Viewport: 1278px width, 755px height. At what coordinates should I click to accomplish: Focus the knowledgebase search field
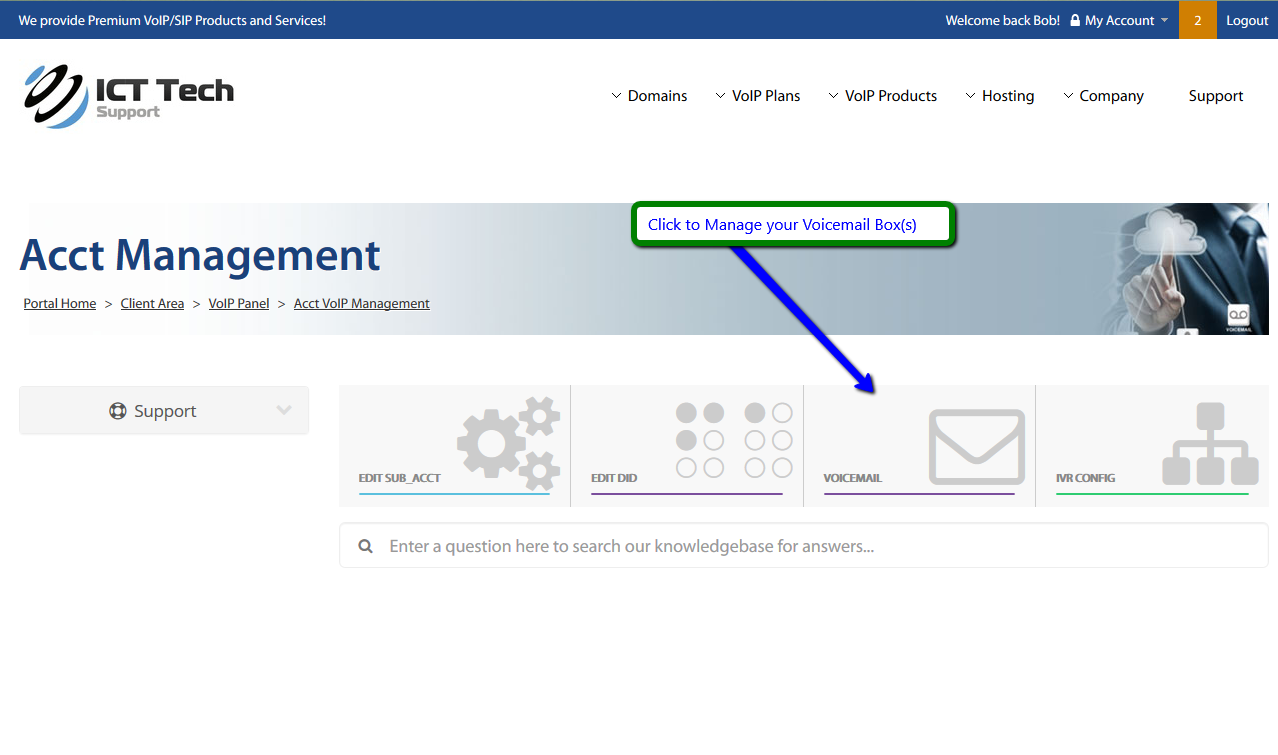click(804, 546)
